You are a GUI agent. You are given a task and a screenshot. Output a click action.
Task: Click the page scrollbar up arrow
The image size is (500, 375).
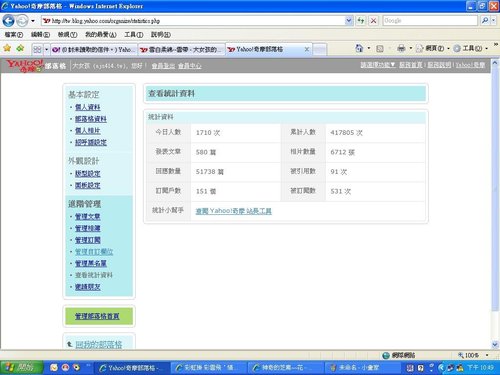pyautogui.click(x=495, y=62)
